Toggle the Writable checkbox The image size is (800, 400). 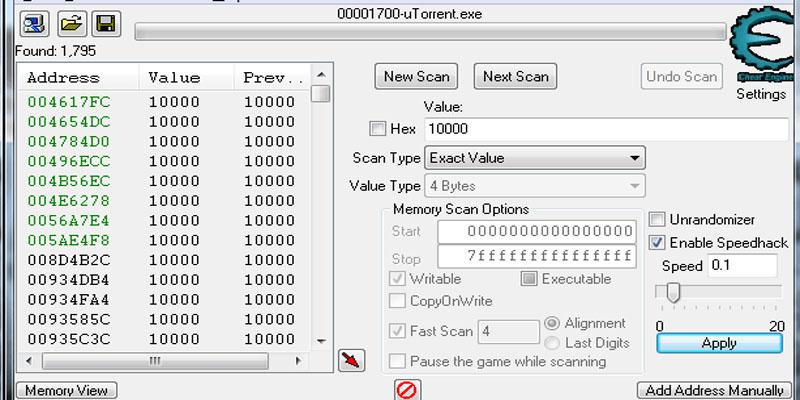(x=397, y=279)
